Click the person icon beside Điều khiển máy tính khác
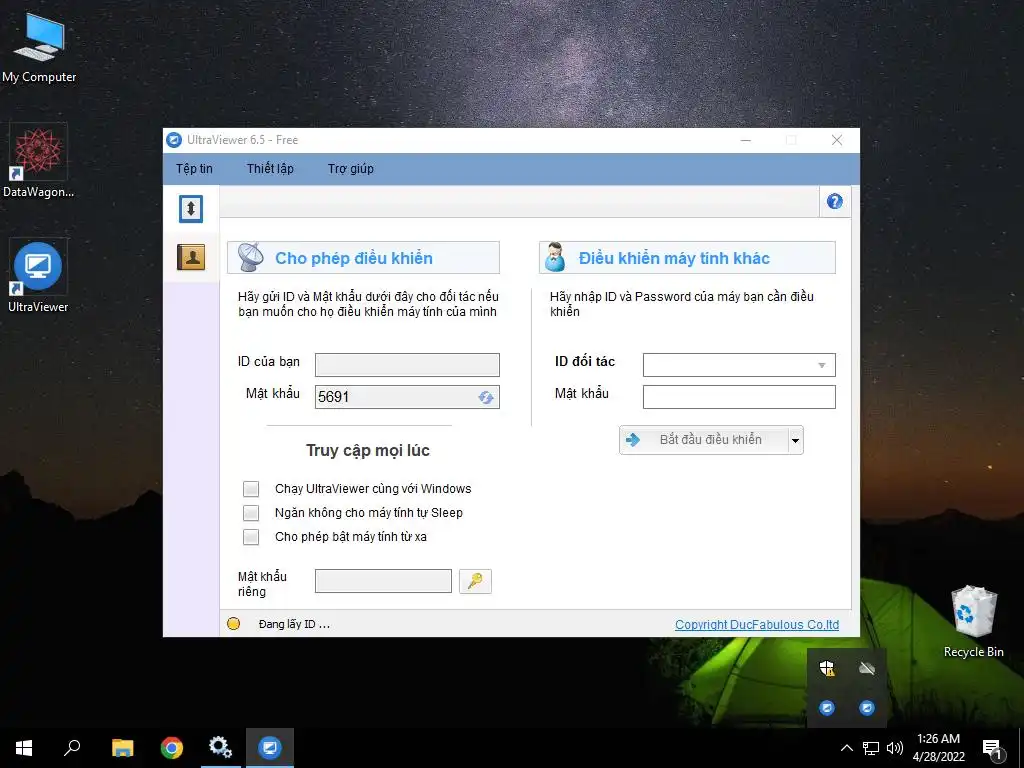Viewport: 1024px width, 768px height. (555, 257)
